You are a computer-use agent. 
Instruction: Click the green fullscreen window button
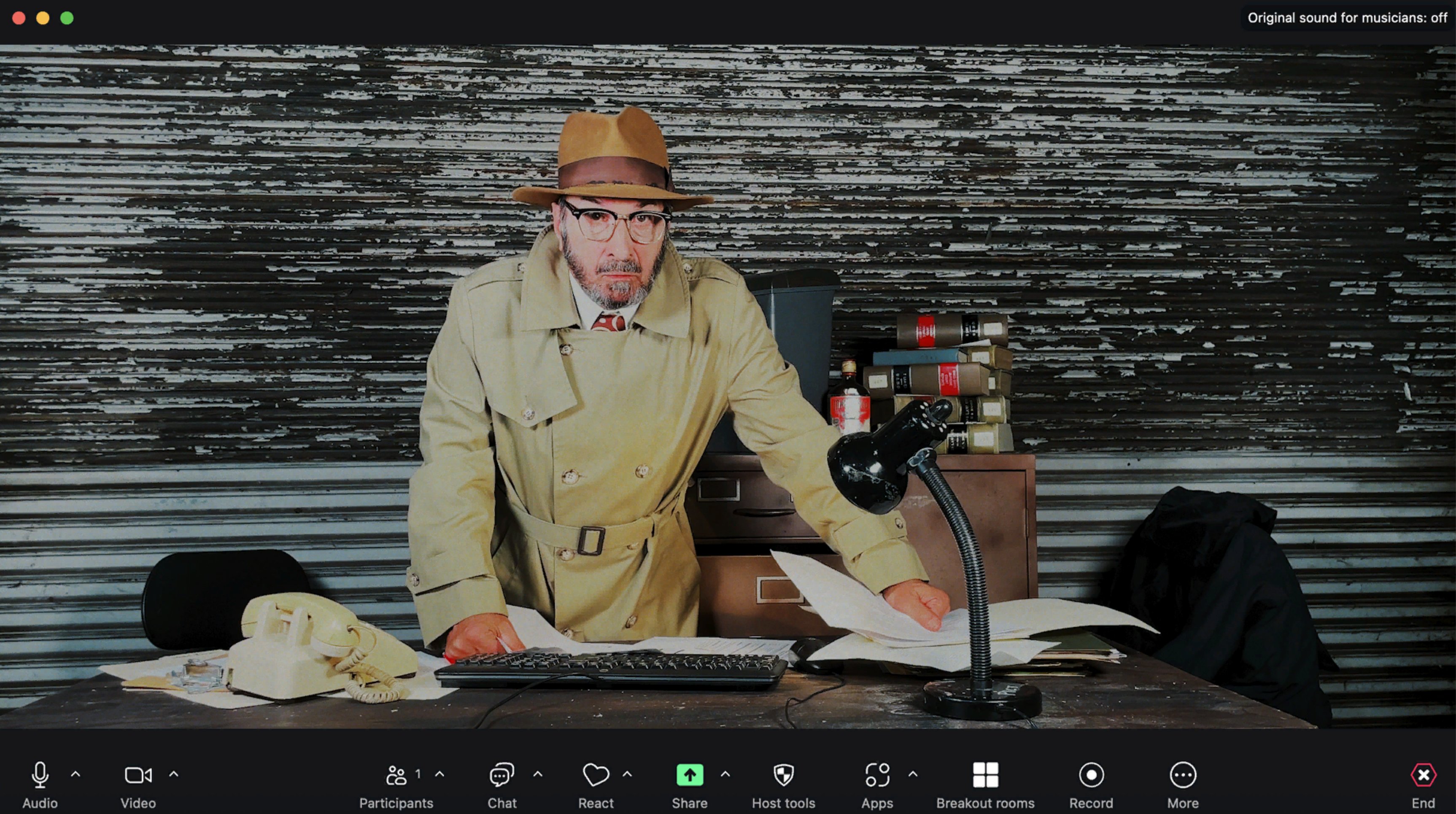coord(67,18)
